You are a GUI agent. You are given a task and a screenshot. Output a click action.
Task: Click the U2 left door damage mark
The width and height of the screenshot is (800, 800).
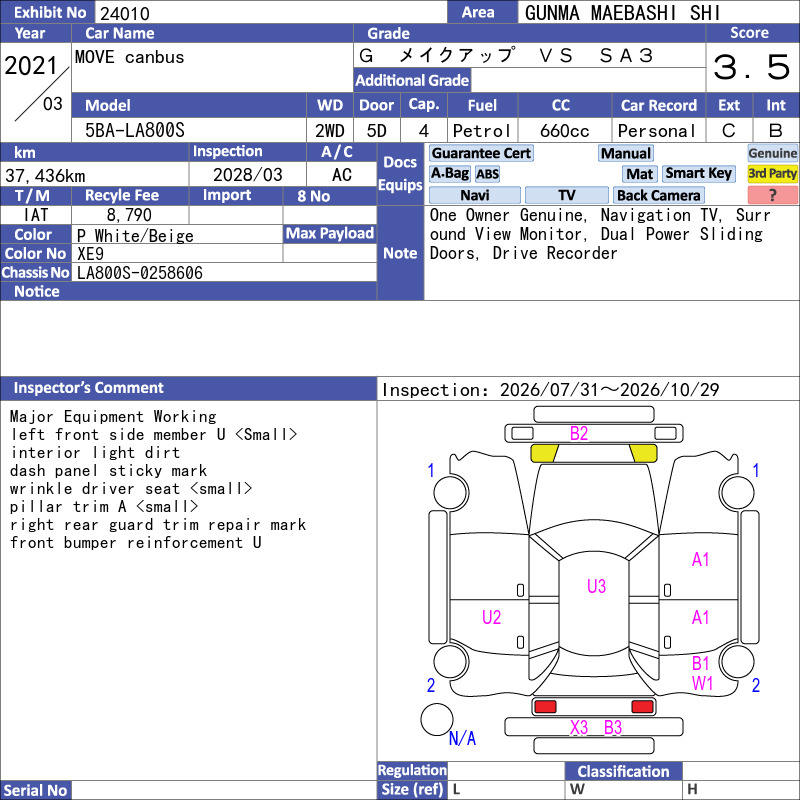point(491,617)
